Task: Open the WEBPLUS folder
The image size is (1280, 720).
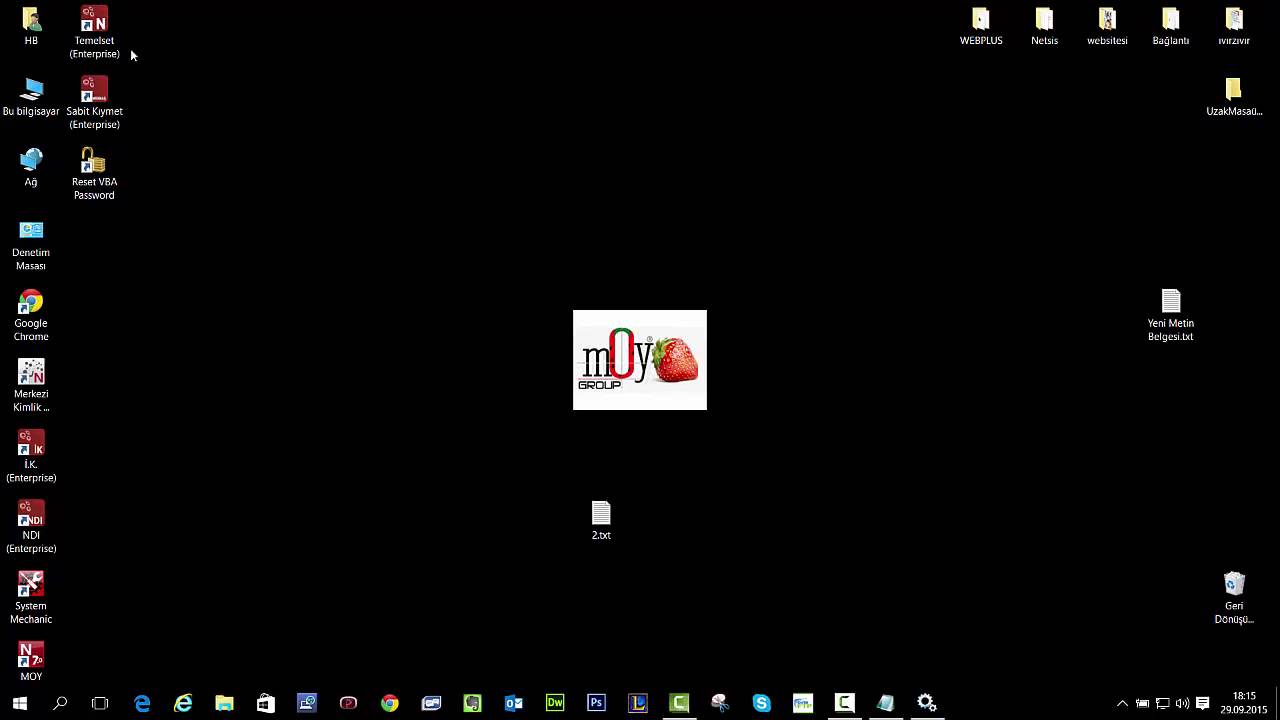Action: pyautogui.click(x=981, y=26)
